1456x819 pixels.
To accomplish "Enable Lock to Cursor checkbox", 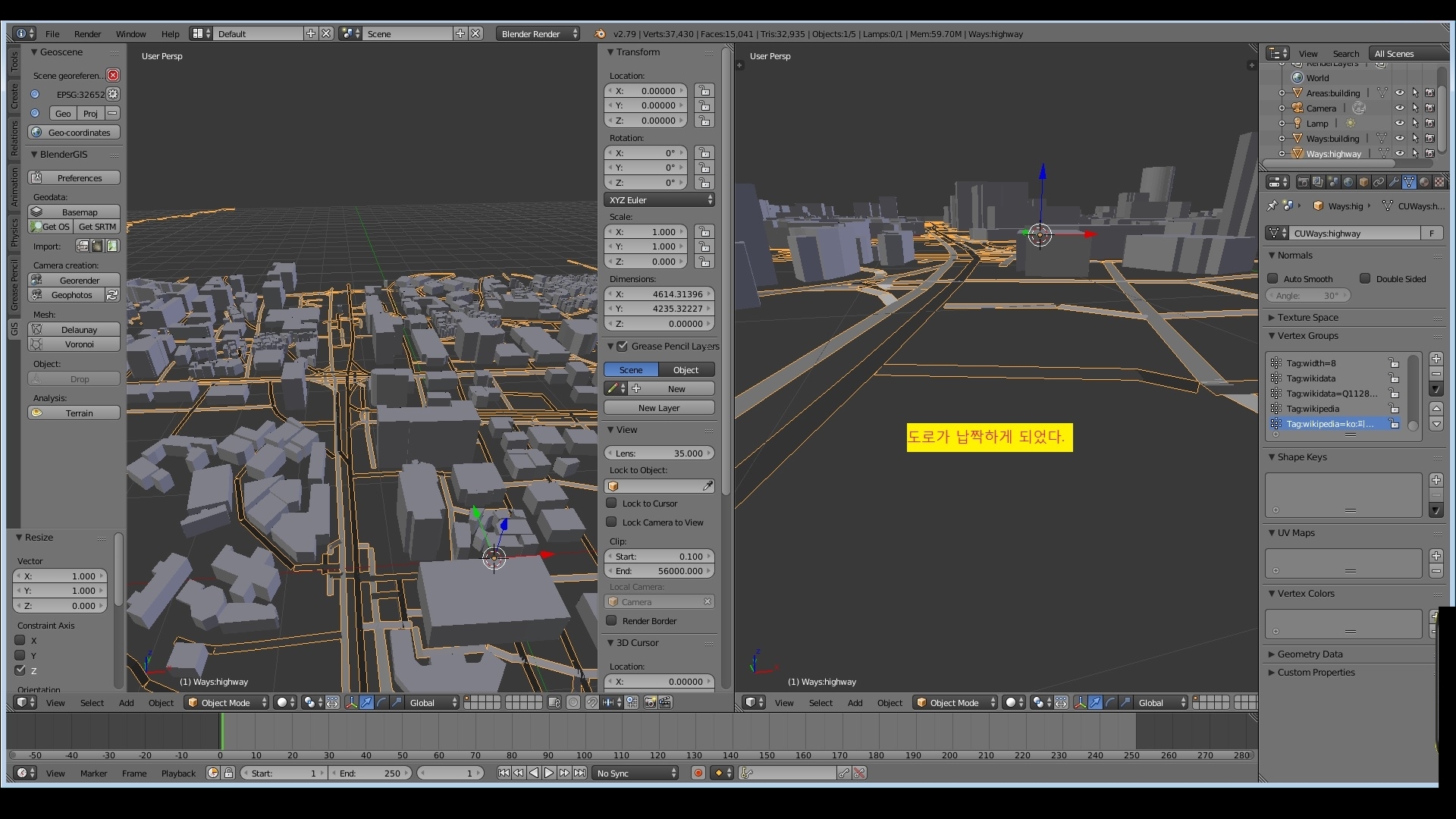I will tap(611, 503).
